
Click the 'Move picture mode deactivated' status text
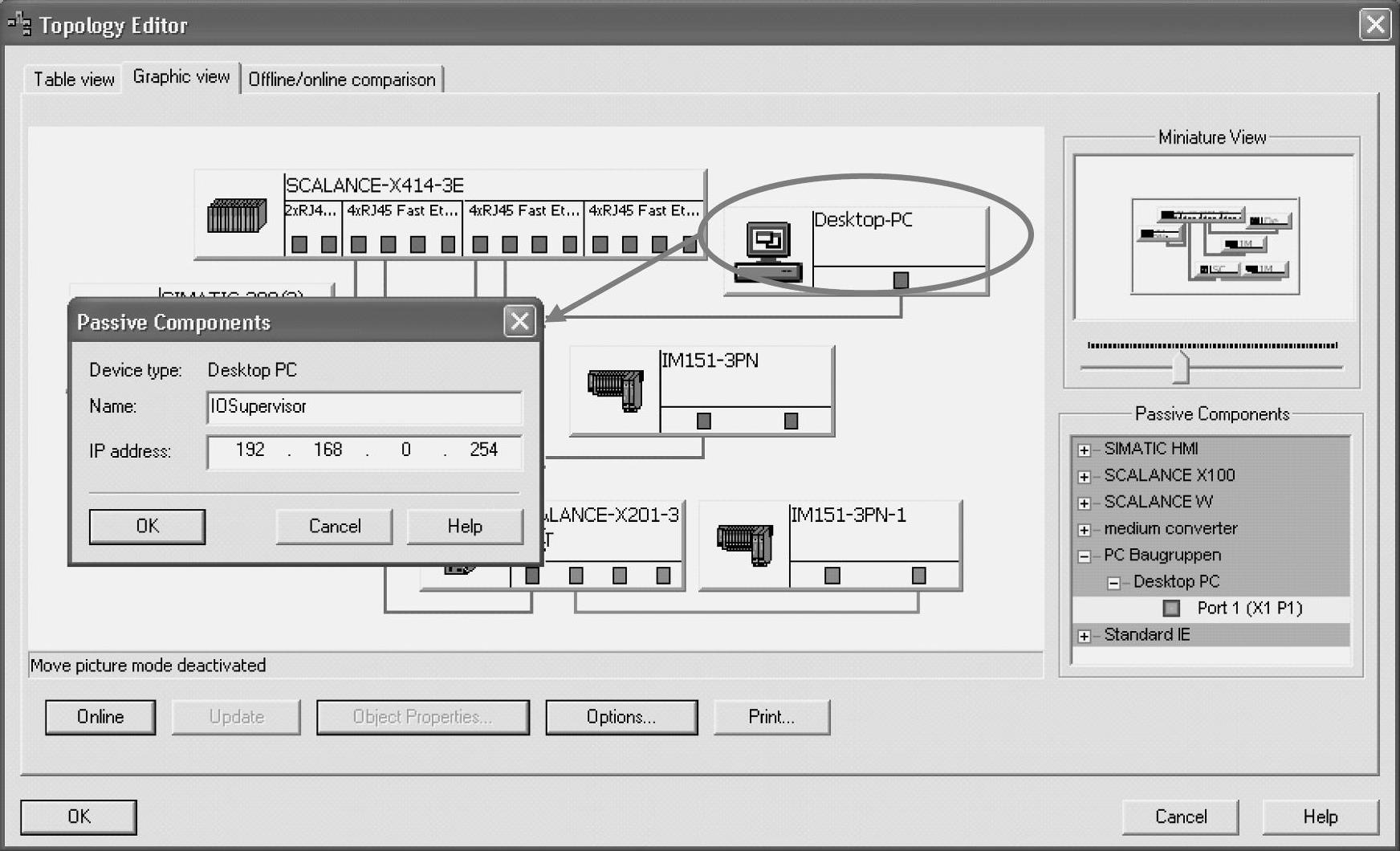(x=148, y=666)
